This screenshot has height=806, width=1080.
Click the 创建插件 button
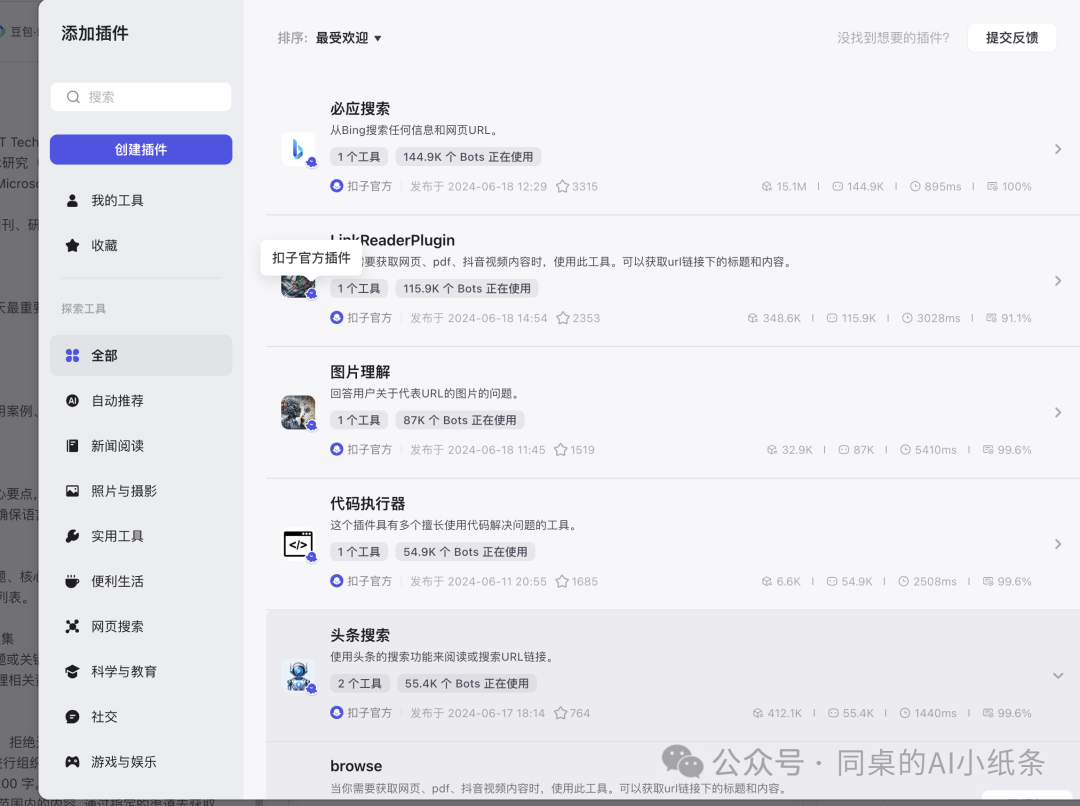point(141,148)
